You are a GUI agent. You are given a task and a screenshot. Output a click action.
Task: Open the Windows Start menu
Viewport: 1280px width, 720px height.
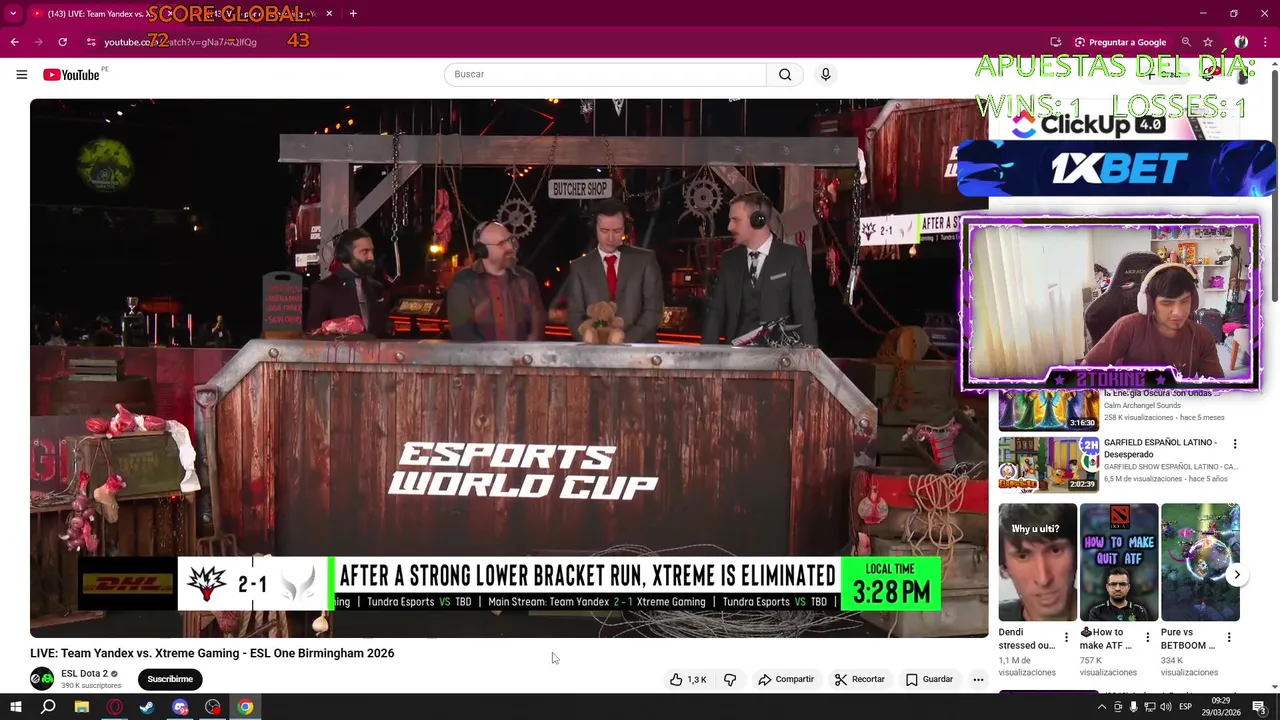(15, 707)
